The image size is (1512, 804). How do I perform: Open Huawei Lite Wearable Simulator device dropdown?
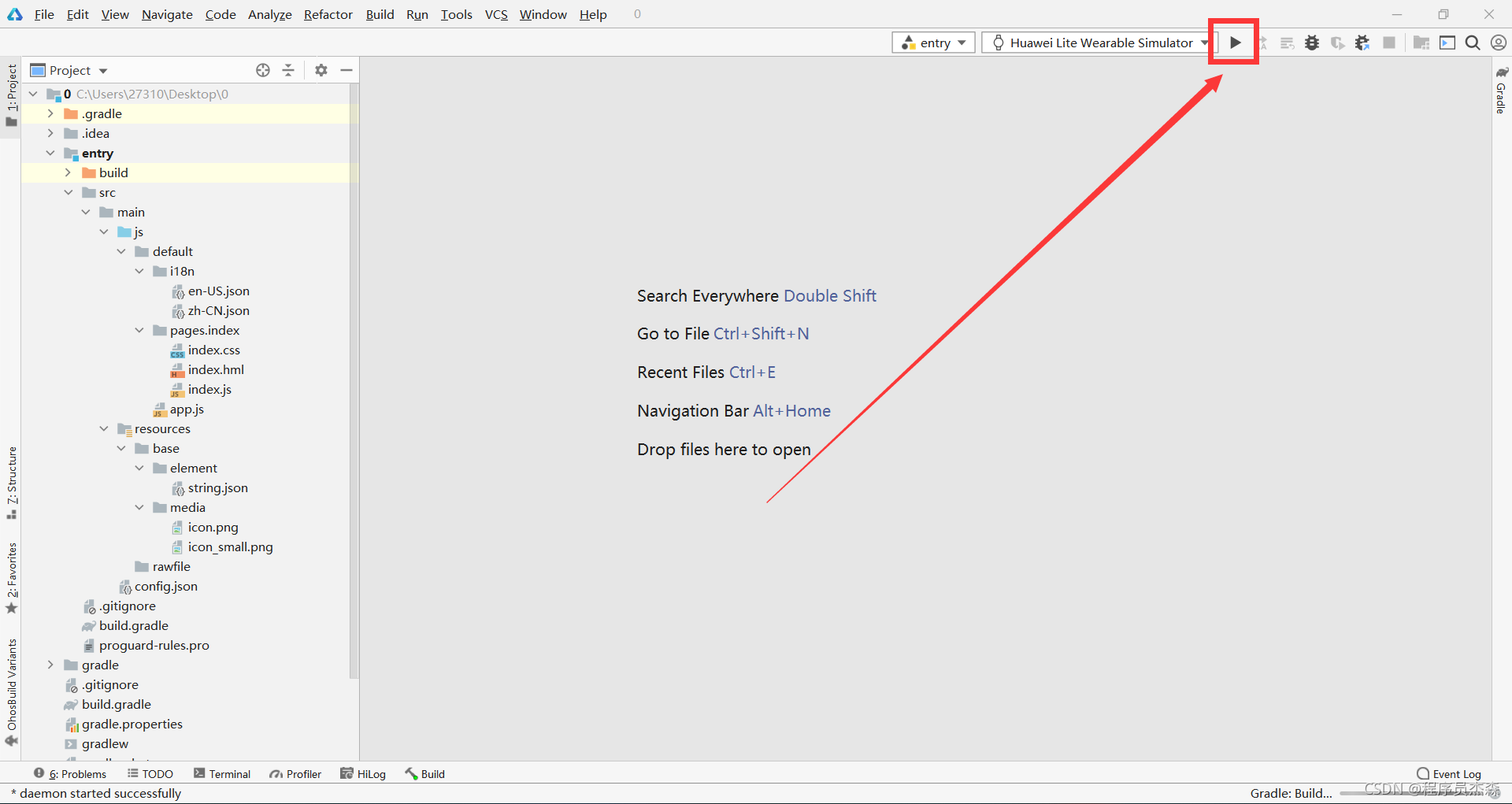pyautogui.click(x=1099, y=43)
